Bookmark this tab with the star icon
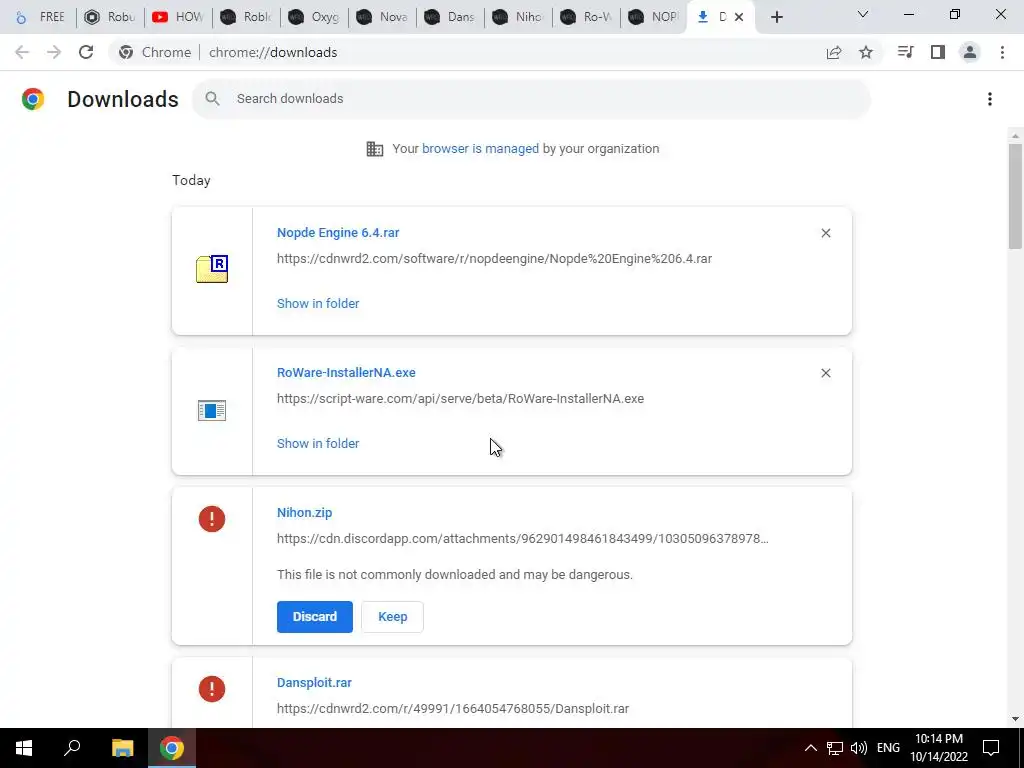This screenshot has width=1024, height=768. pyautogui.click(x=866, y=52)
